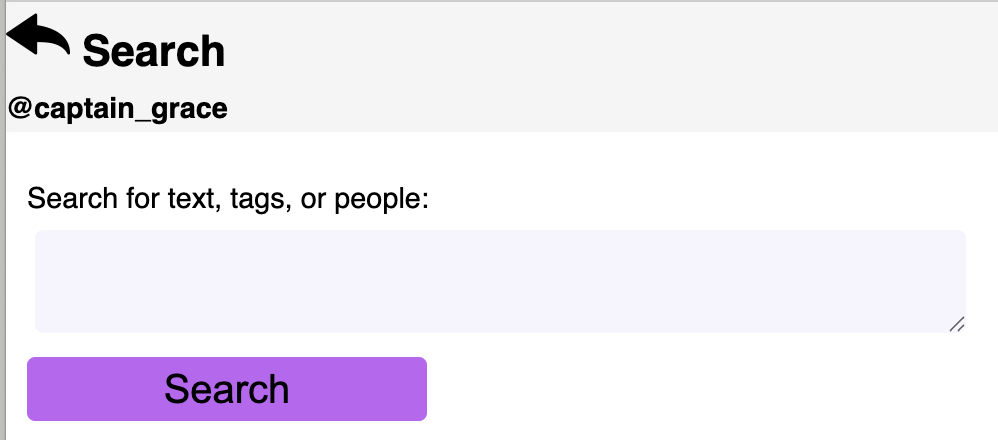
Task: Click the back arrow icon
Action: tap(38, 37)
